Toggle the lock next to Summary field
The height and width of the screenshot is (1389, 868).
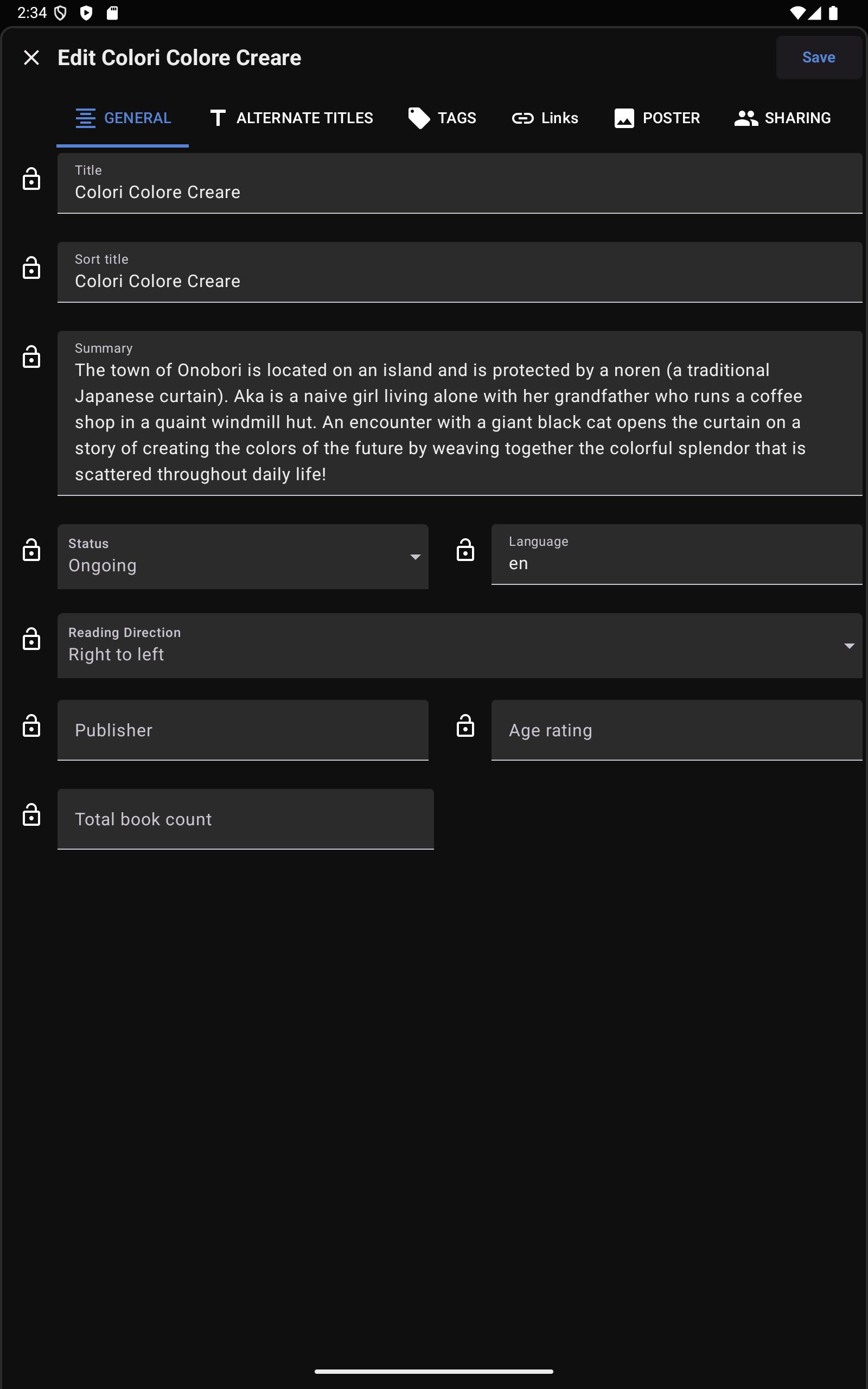pos(31,358)
